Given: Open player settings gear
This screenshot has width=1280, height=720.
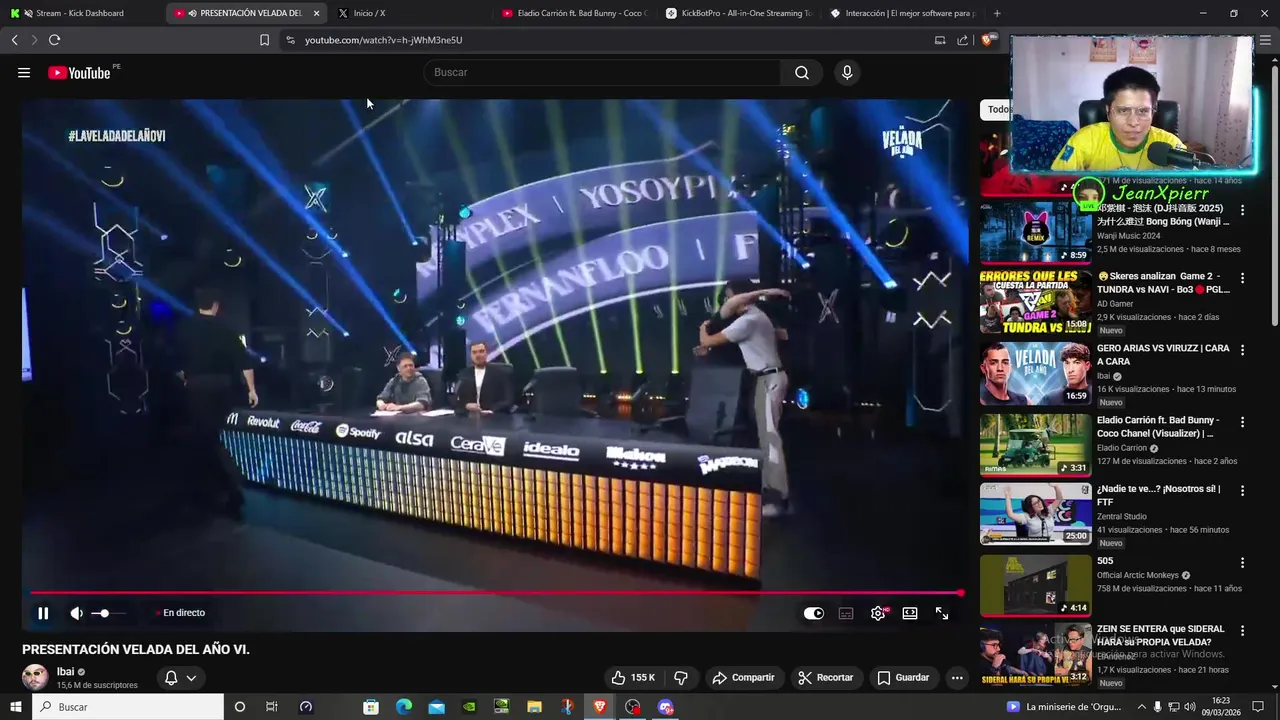Looking at the screenshot, I should tap(878, 613).
